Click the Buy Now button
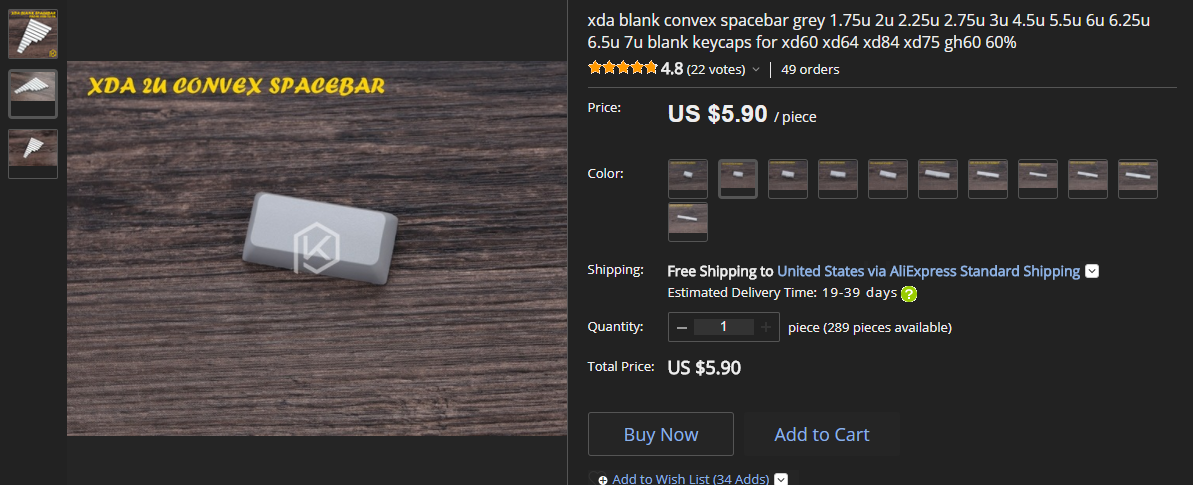 [x=661, y=434]
